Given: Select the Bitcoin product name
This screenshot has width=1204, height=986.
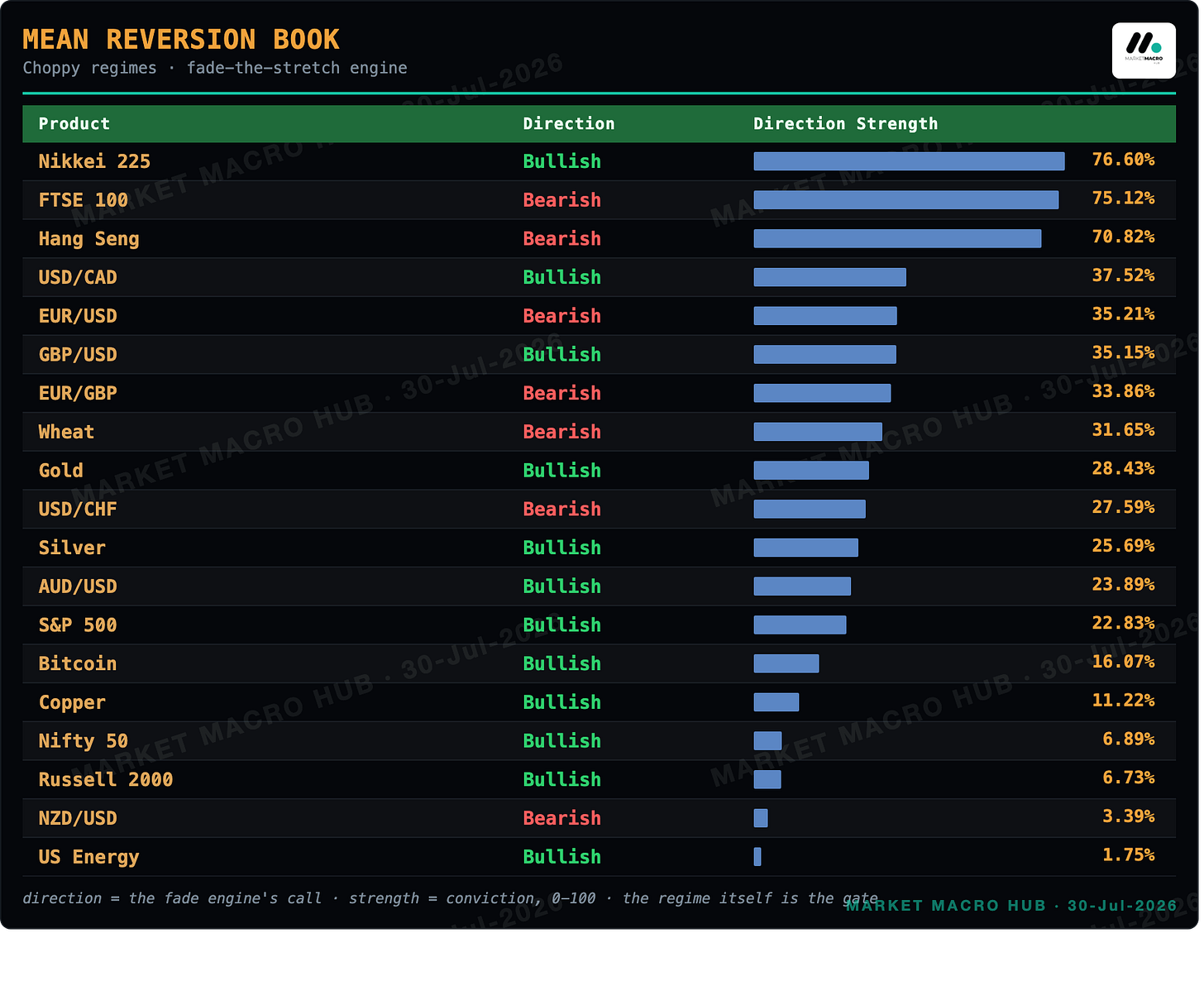Looking at the screenshot, I should tap(78, 663).
